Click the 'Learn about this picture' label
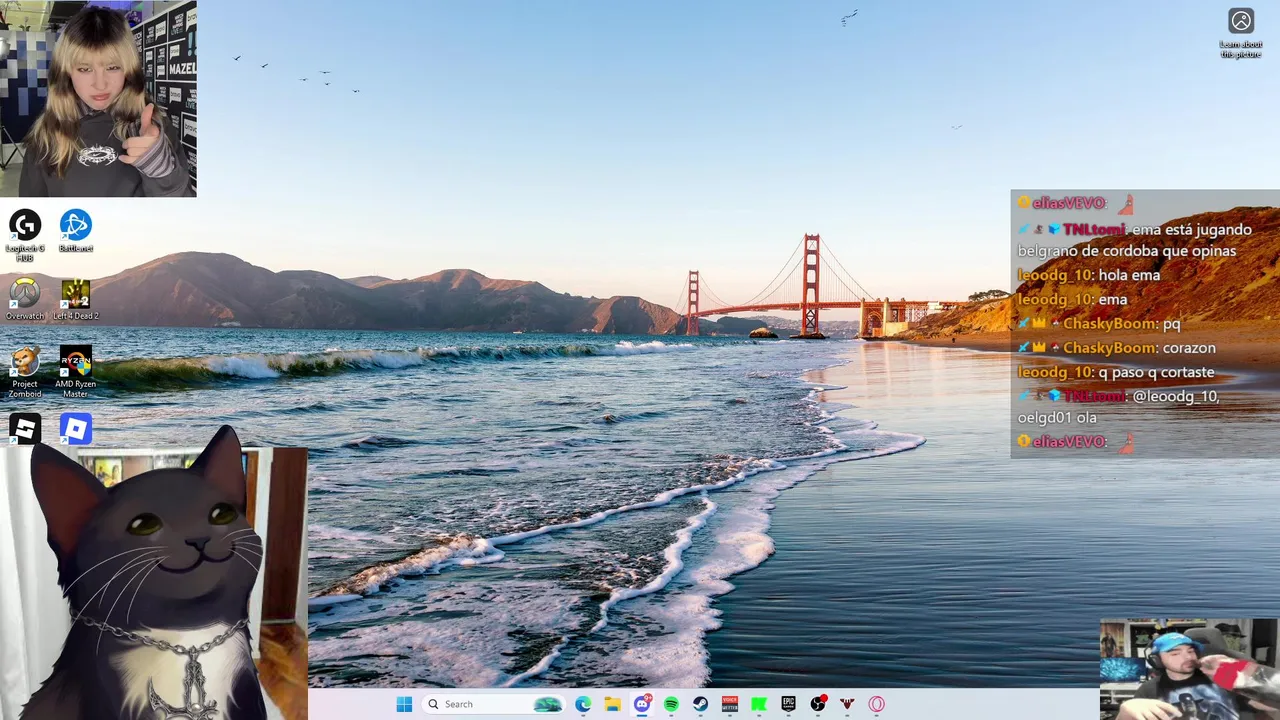Image resolution: width=1280 pixels, height=720 pixels. 1241,49
